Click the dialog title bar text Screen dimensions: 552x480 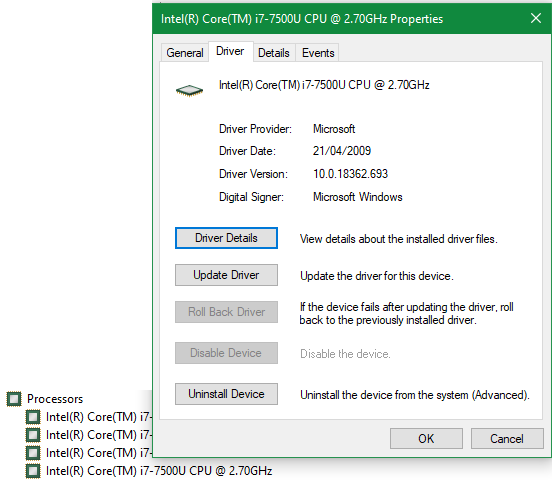pos(302,19)
